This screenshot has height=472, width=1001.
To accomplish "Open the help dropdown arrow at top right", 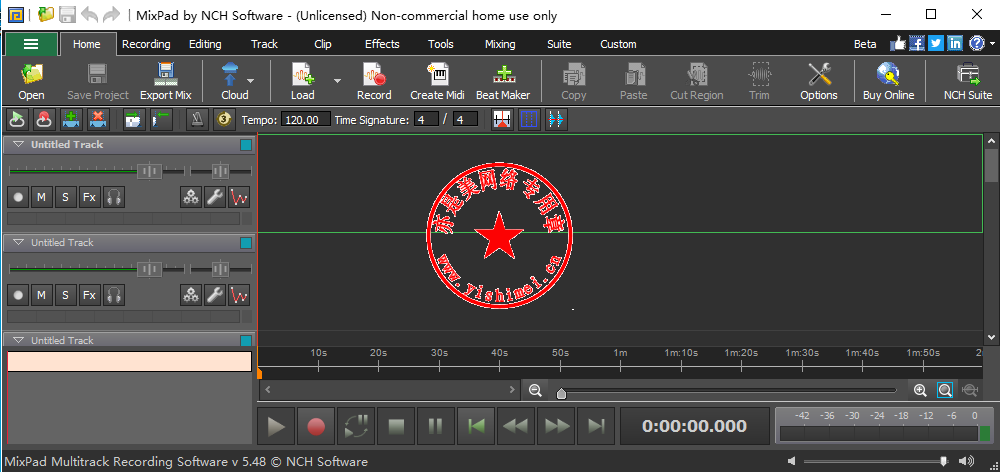I will pyautogui.click(x=991, y=44).
